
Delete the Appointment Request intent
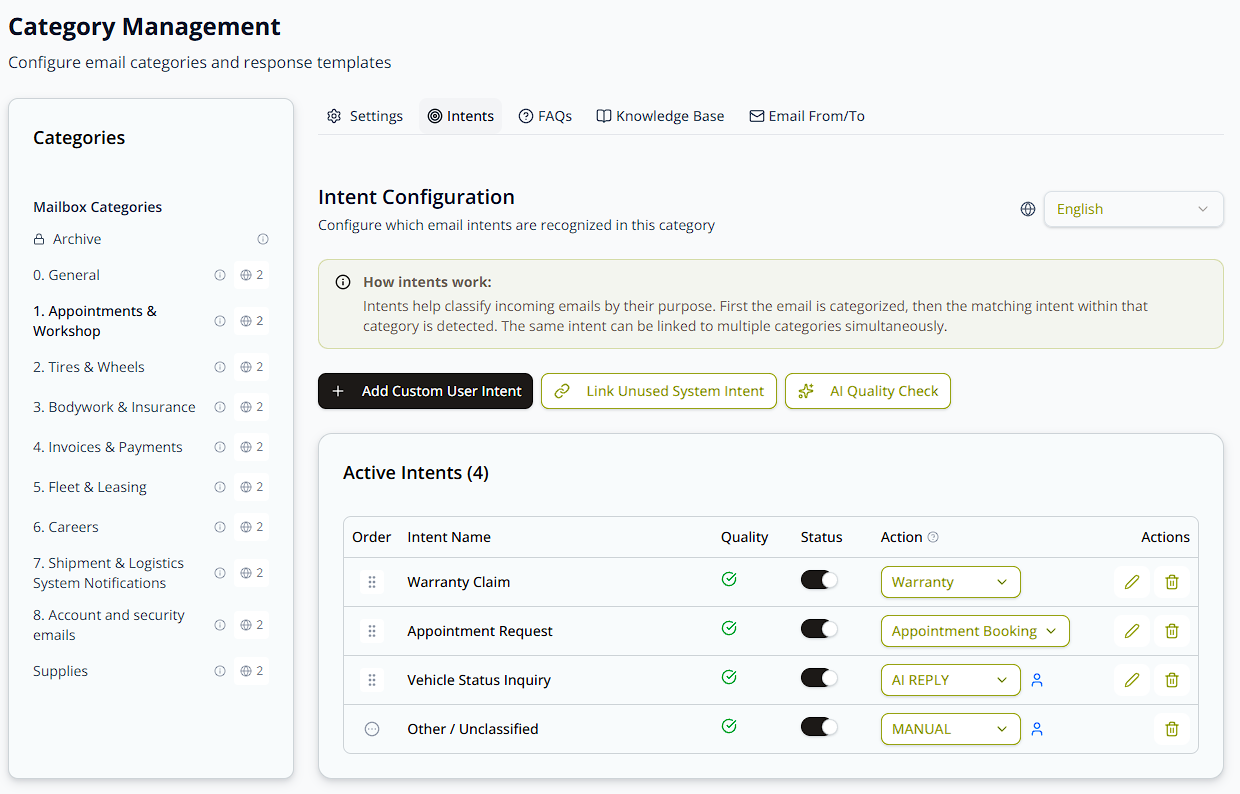click(1172, 631)
